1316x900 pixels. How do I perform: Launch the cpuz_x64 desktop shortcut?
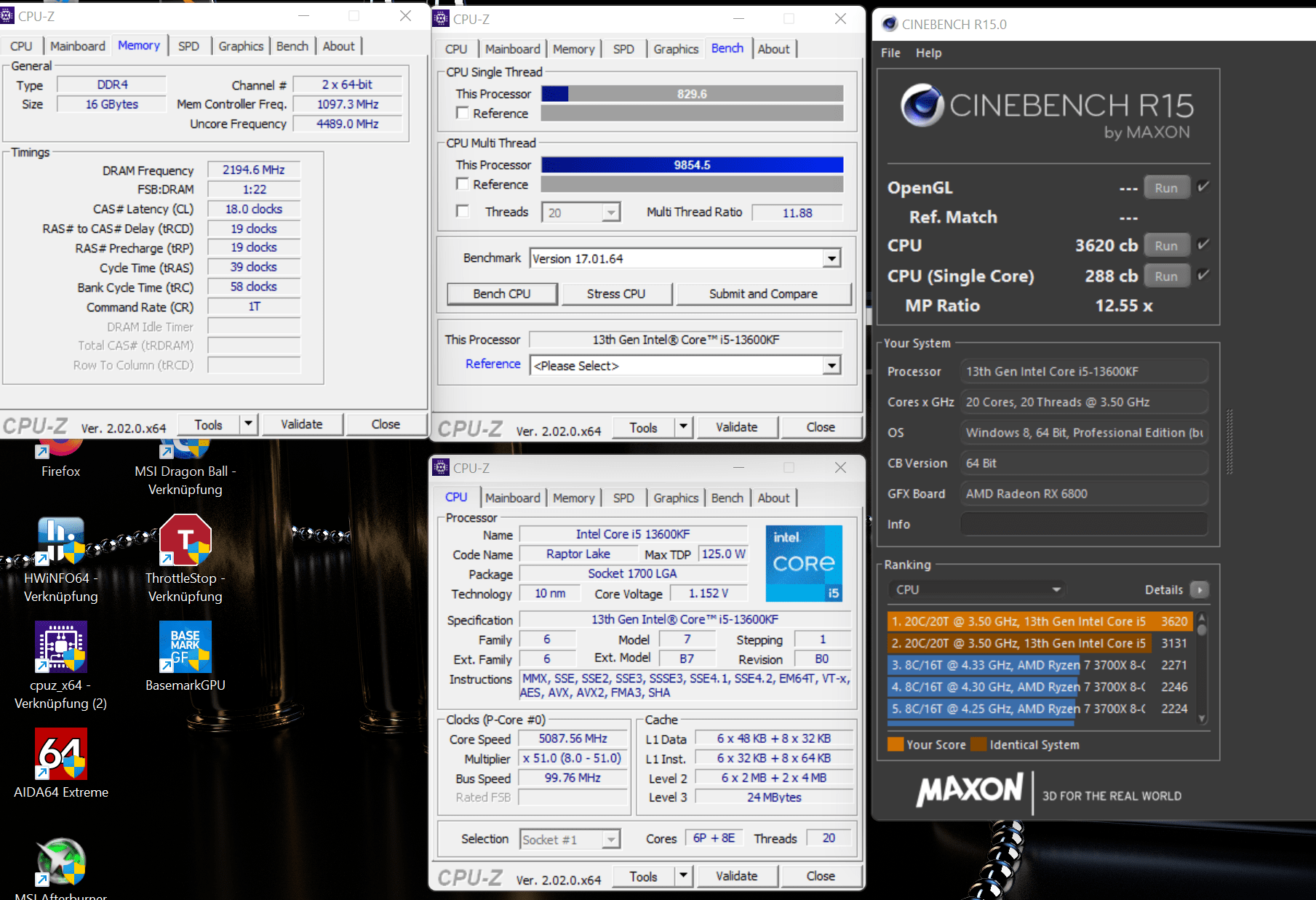[61, 648]
